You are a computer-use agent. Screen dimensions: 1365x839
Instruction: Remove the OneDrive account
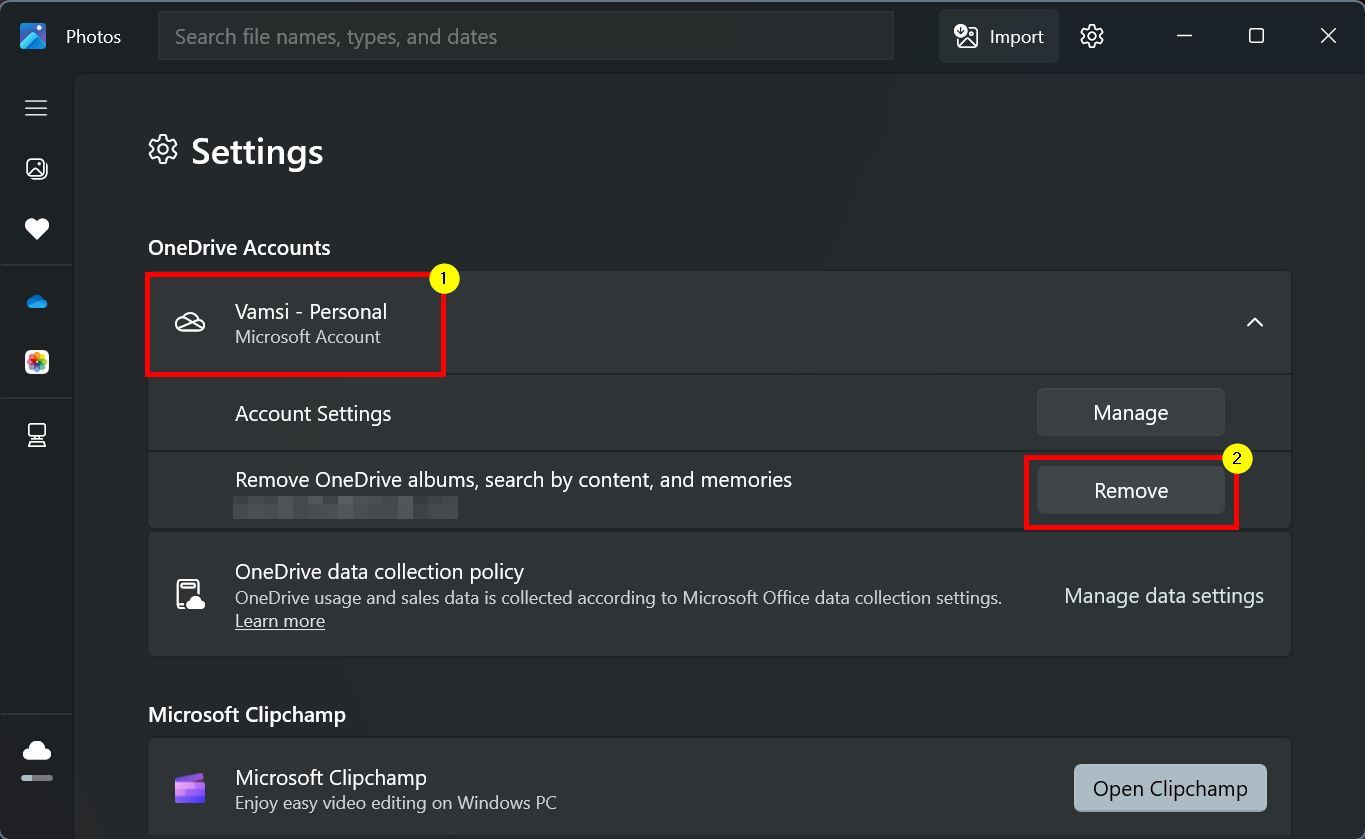pos(1130,491)
